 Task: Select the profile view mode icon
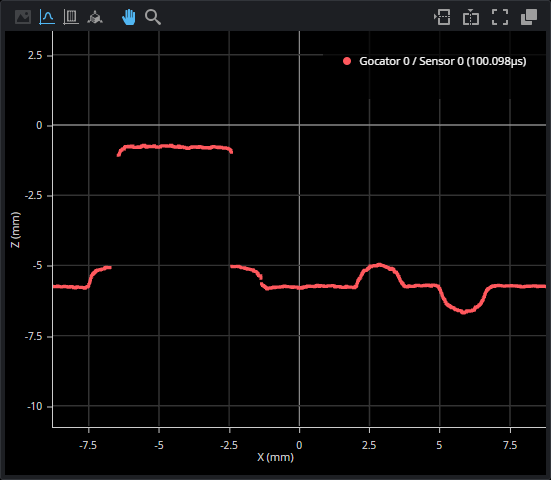coord(47,17)
